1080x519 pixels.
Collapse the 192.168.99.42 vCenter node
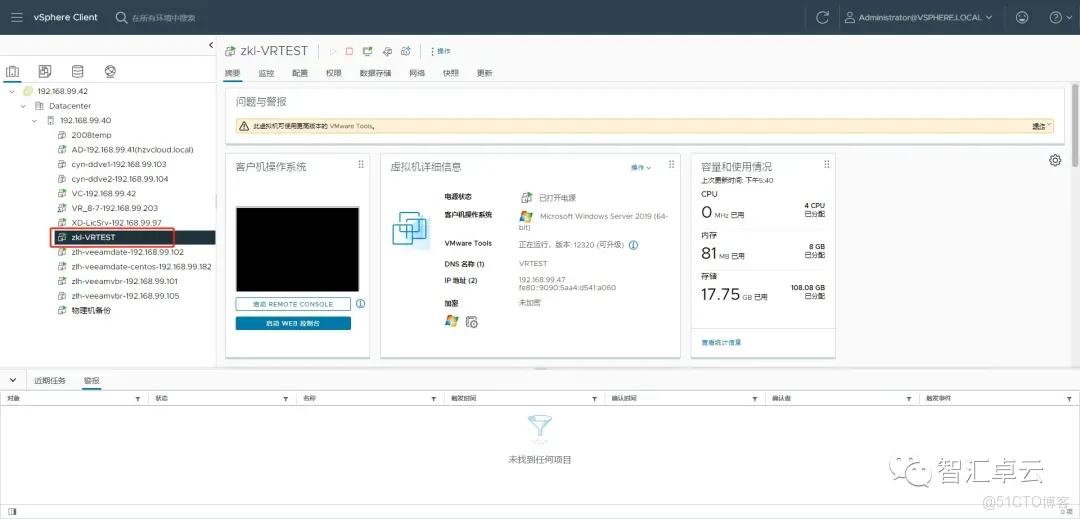coord(12,92)
